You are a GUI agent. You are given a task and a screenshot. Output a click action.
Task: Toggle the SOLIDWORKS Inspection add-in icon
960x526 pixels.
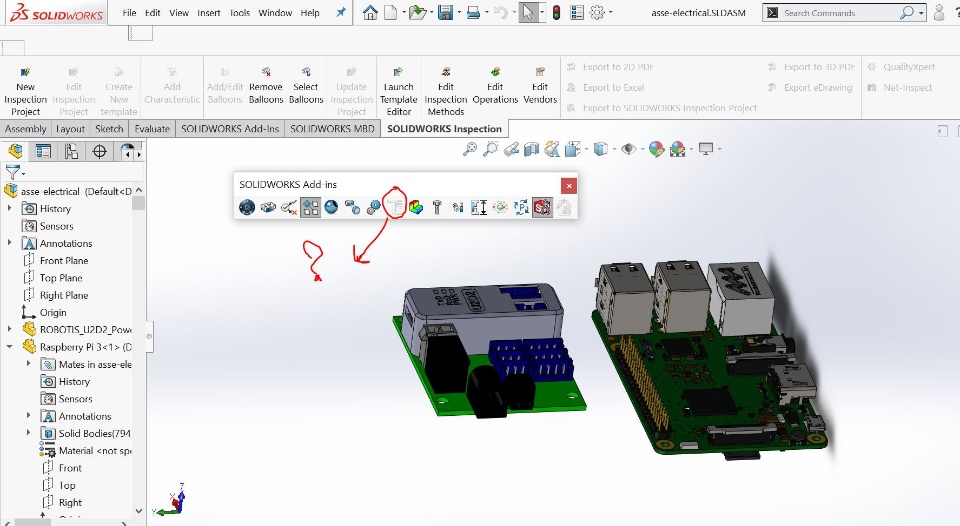pos(542,208)
